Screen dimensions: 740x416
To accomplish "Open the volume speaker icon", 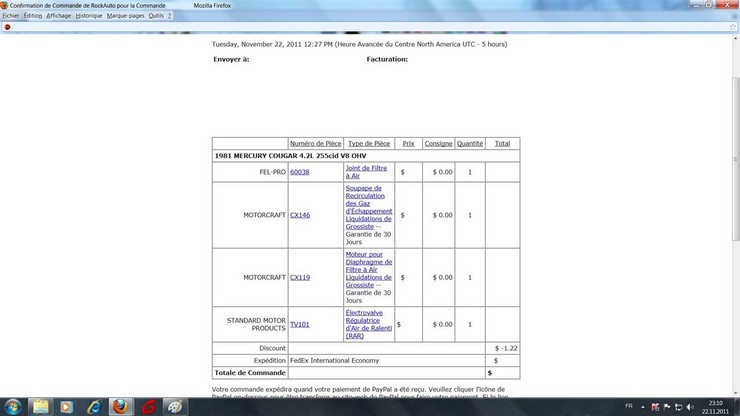I will point(690,407).
